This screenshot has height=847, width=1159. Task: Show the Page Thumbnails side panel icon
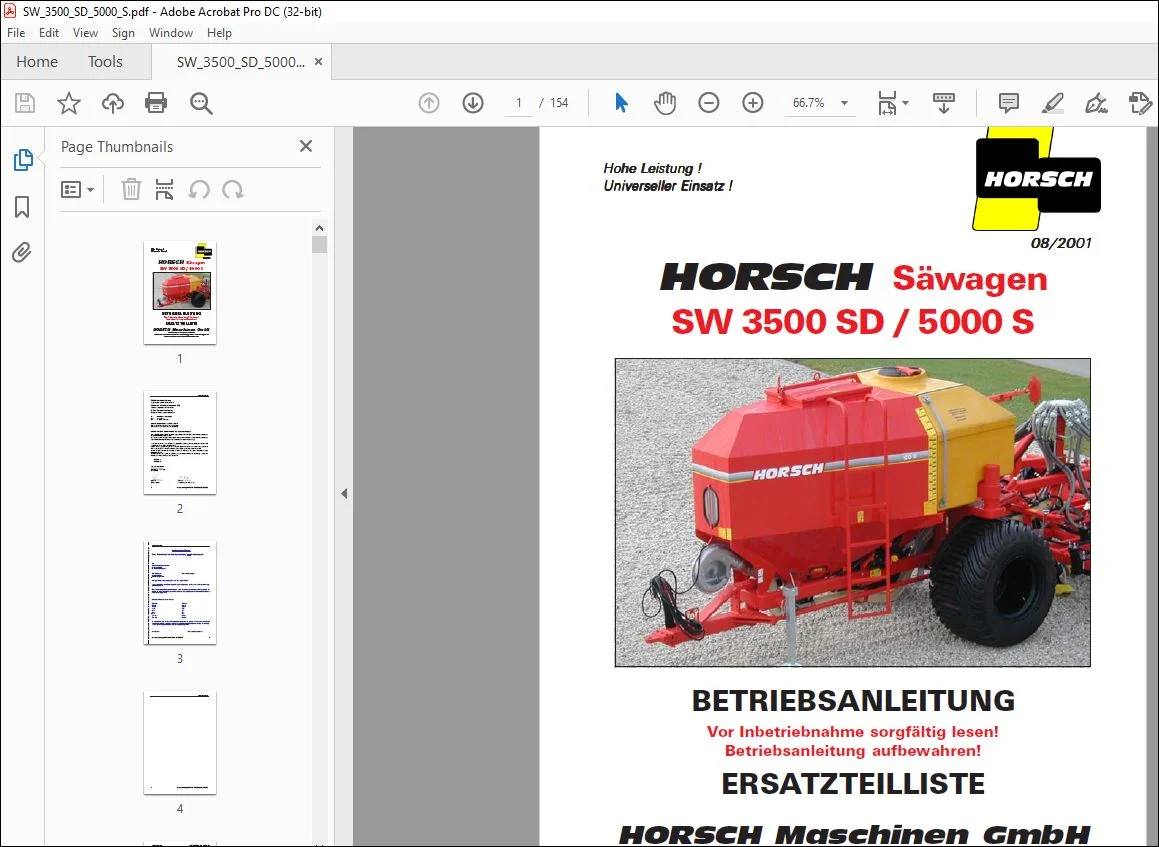[x=23, y=160]
